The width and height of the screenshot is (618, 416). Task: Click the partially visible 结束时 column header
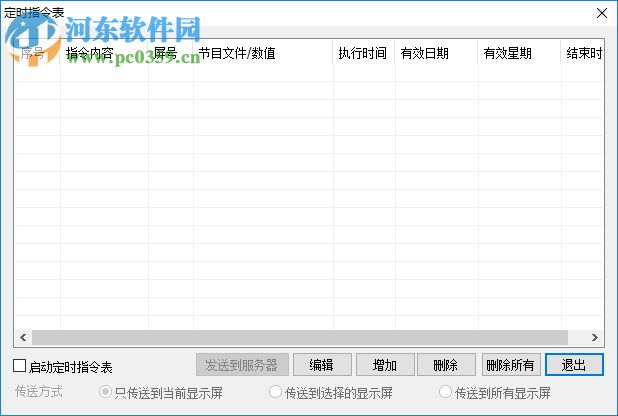click(x=583, y=53)
